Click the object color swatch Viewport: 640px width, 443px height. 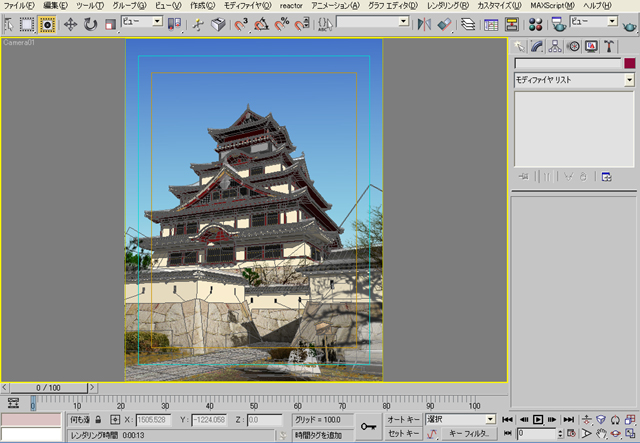(629, 63)
